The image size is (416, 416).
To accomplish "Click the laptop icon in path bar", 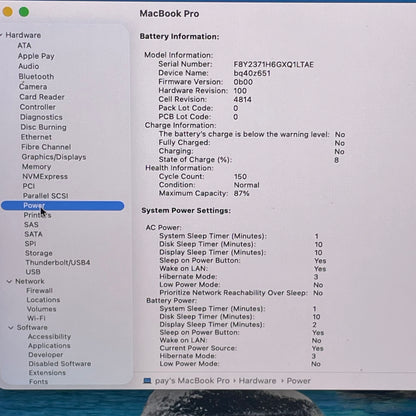I will pos(147,381).
